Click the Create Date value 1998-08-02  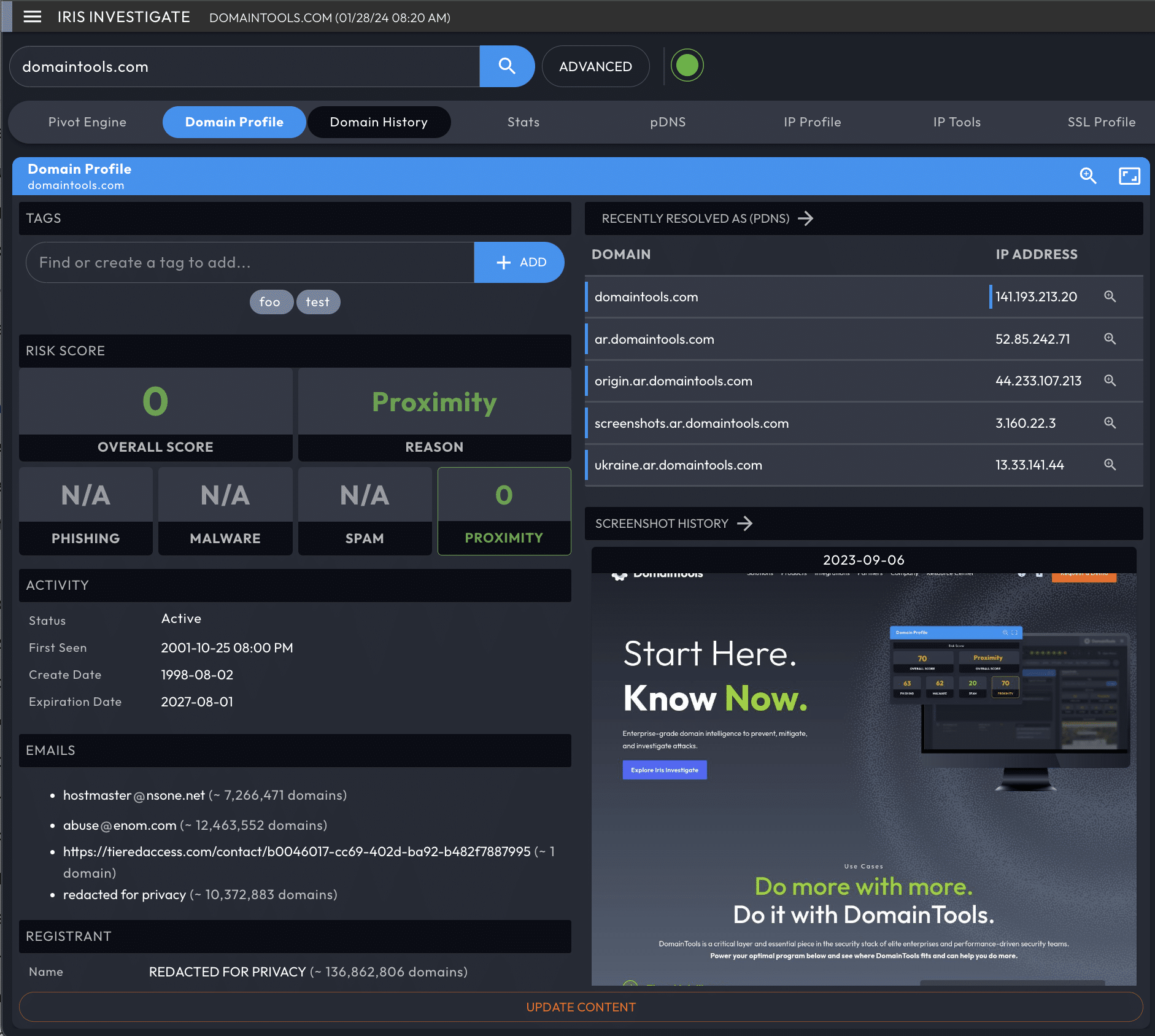[197, 675]
